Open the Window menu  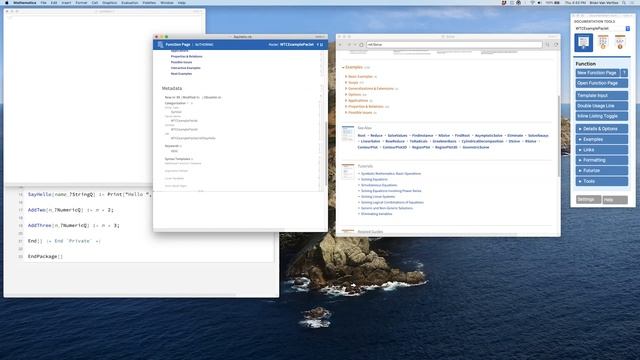coord(167,2)
